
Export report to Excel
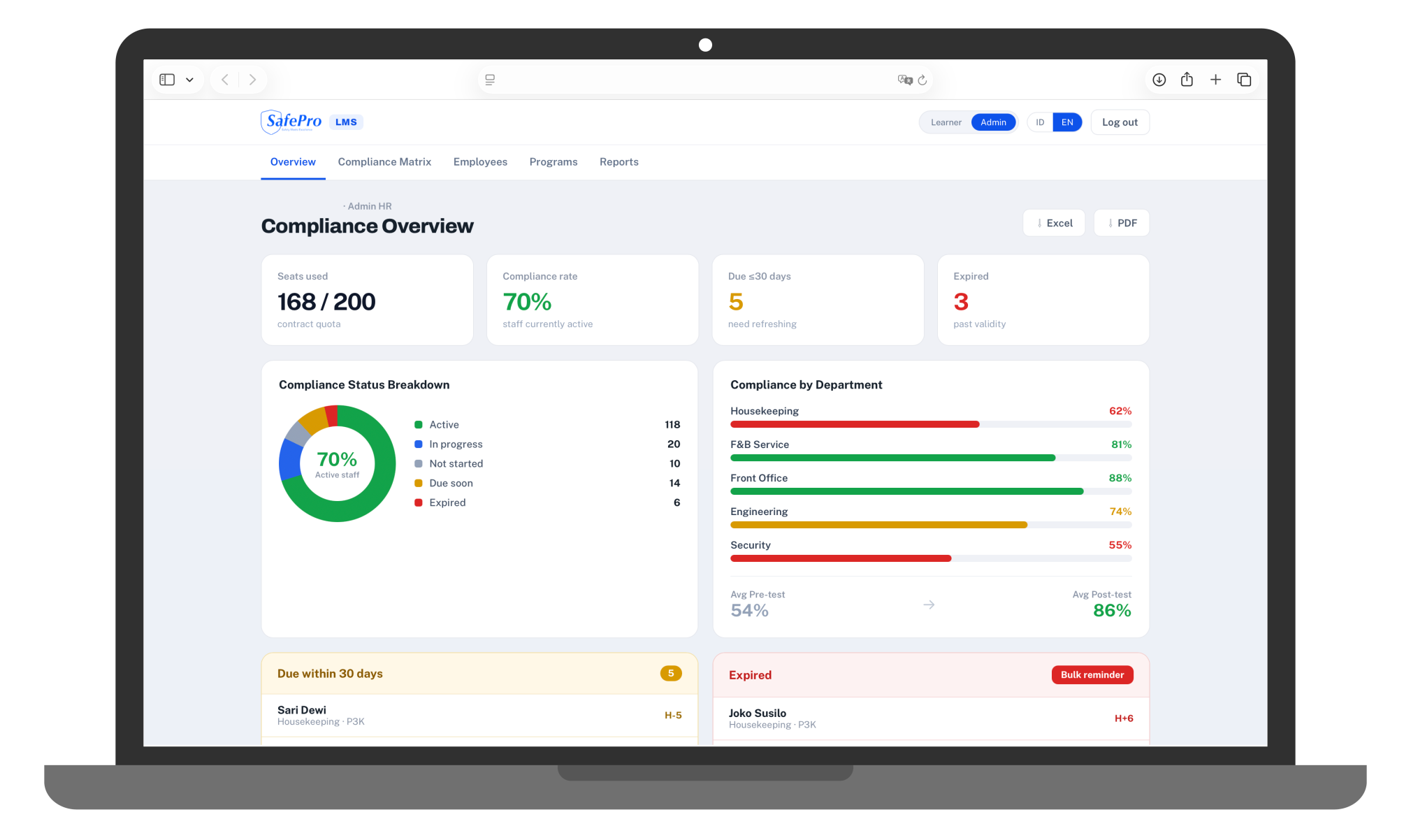[1054, 223]
